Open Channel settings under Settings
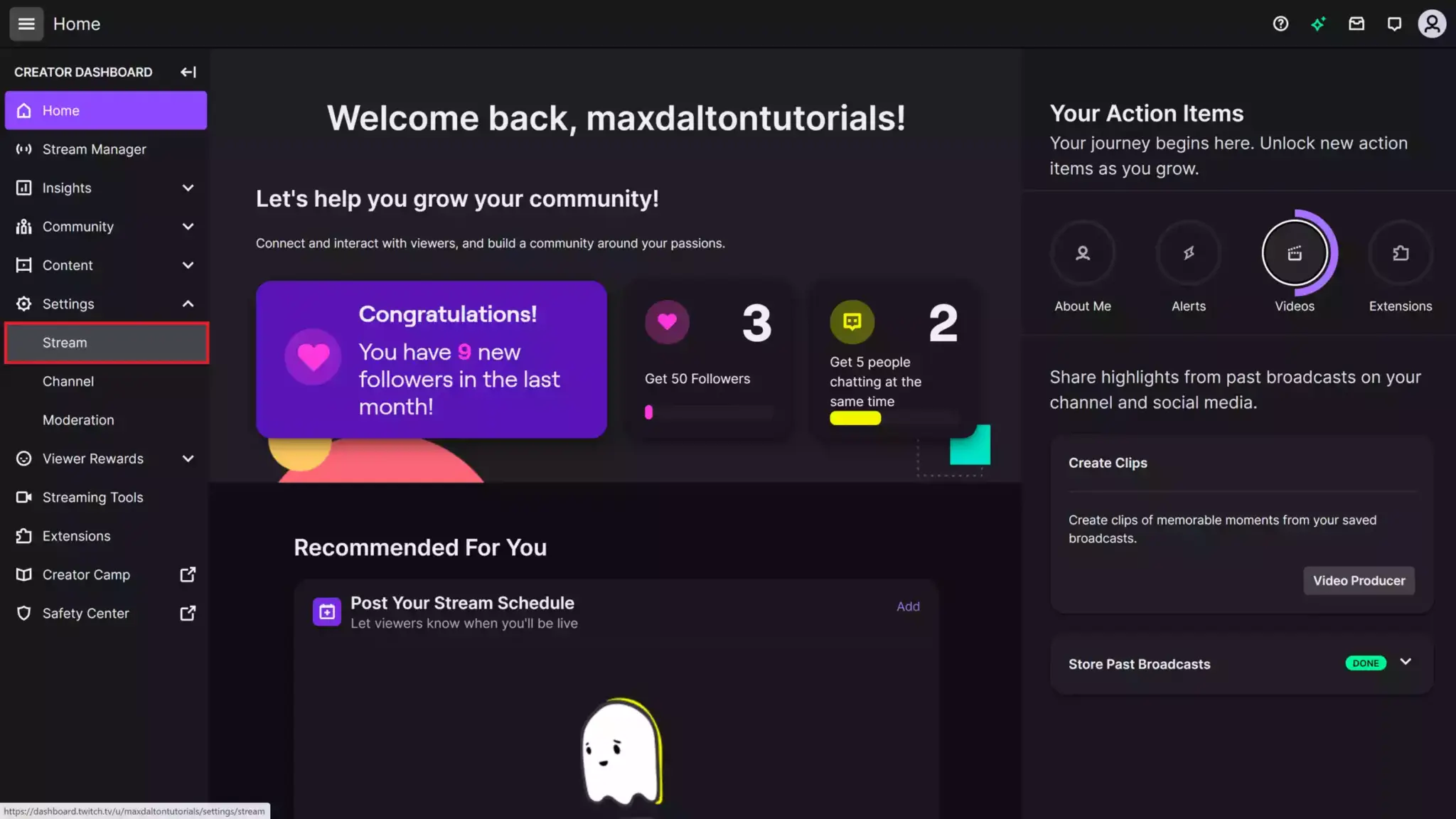This screenshot has height=819, width=1456. click(x=106, y=381)
